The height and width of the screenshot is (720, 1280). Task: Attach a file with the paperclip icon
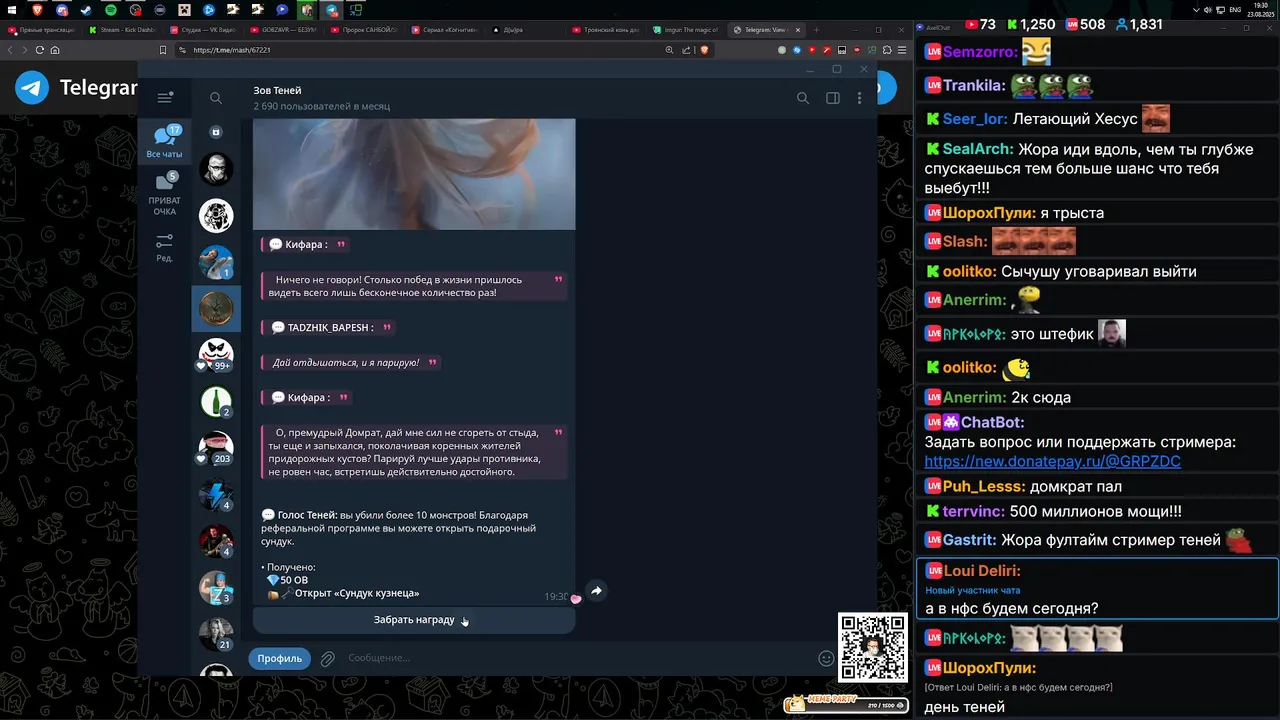(327, 658)
